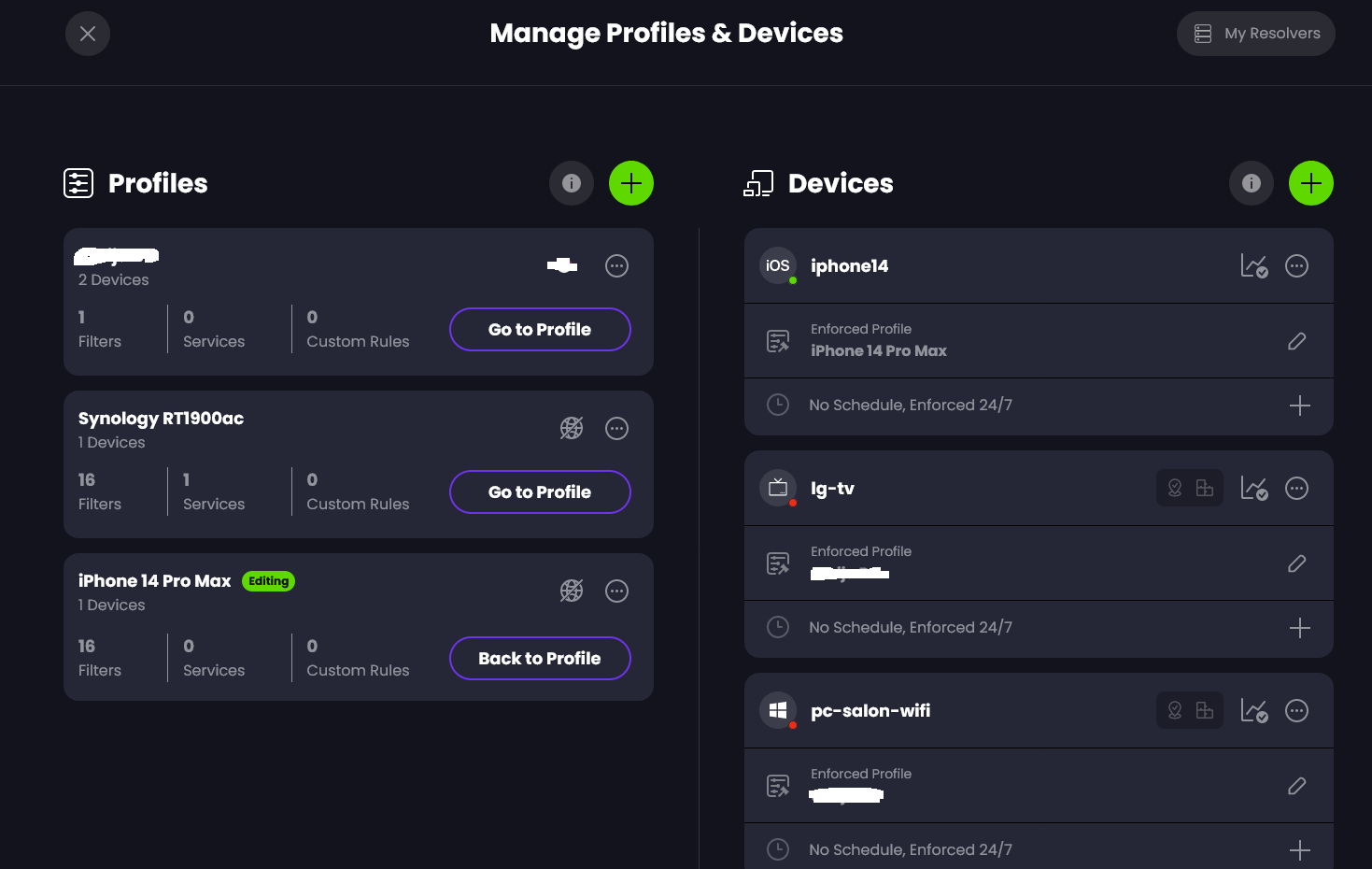Image resolution: width=1372 pixels, height=869 pixels.
Task: Add a new device with green plus
Action: coord(1311,183)
